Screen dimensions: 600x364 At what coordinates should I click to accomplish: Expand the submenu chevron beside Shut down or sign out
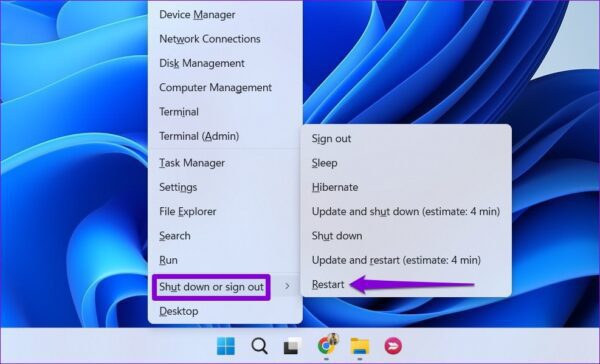pyautogui.click(x=287, y=286)
